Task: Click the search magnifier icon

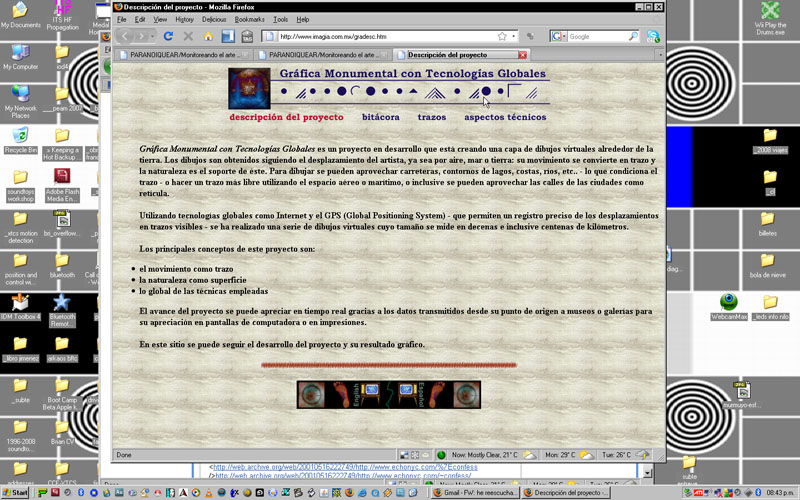Action: (x=634, y=36)
